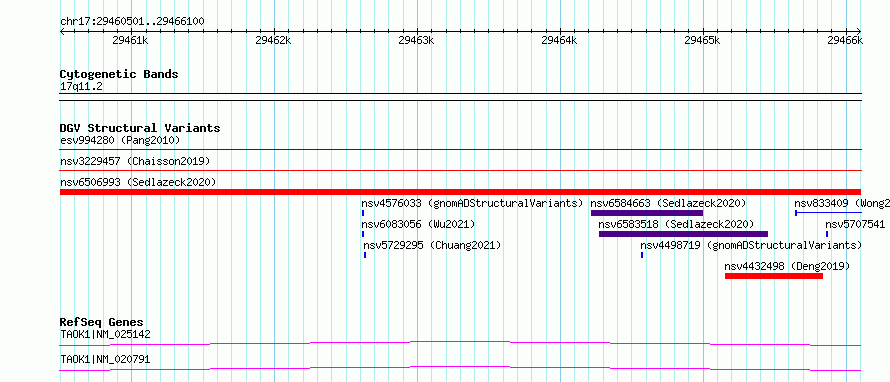The width and height of the screenshot is (890, 382).
Task: Click the purple bar under nsv6584663
Action: pos(646,213)
